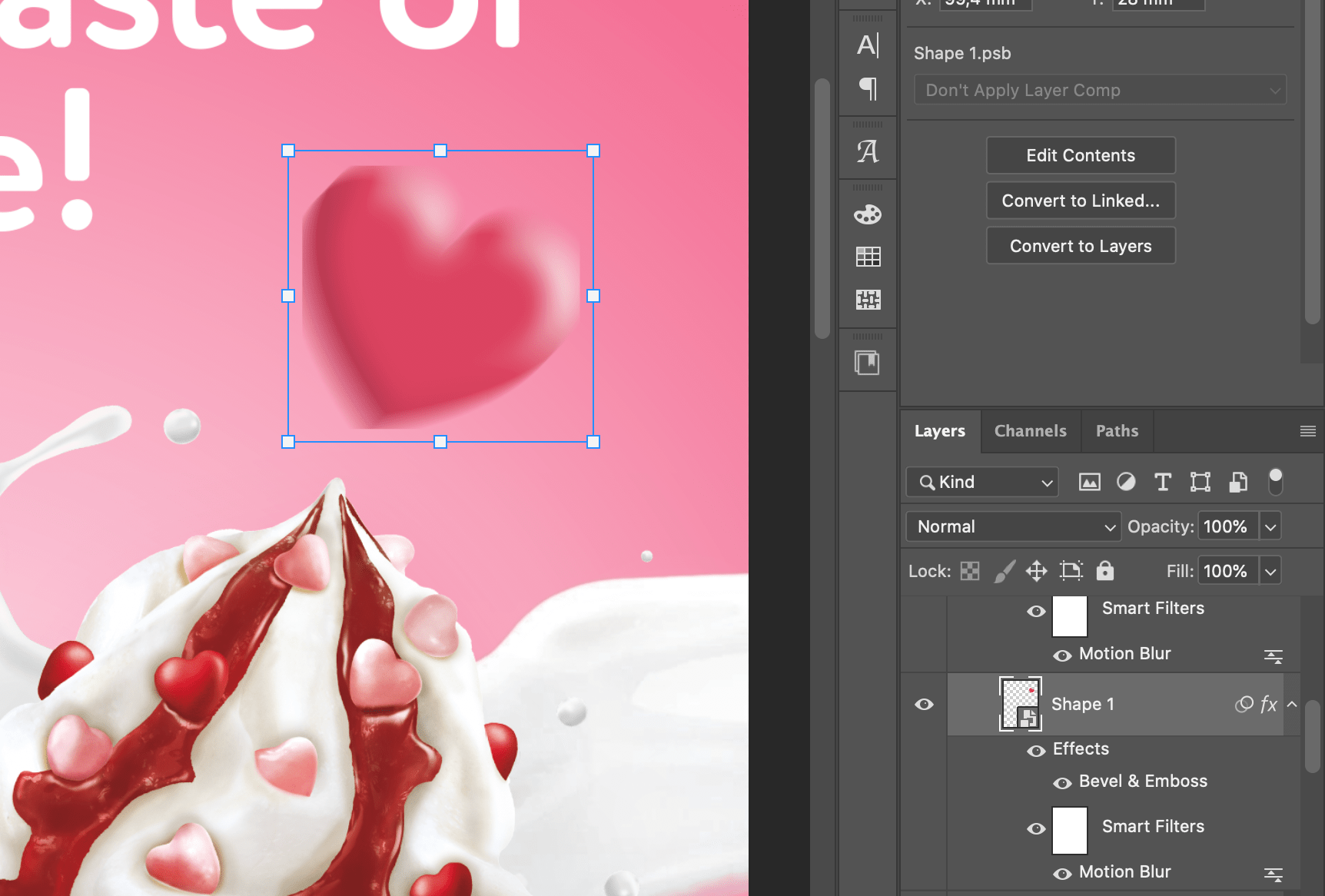The height and width of the screenshot is (896, 1325).
Task: Filter layers to show adjustment layers
Action: click(1126, 482)
